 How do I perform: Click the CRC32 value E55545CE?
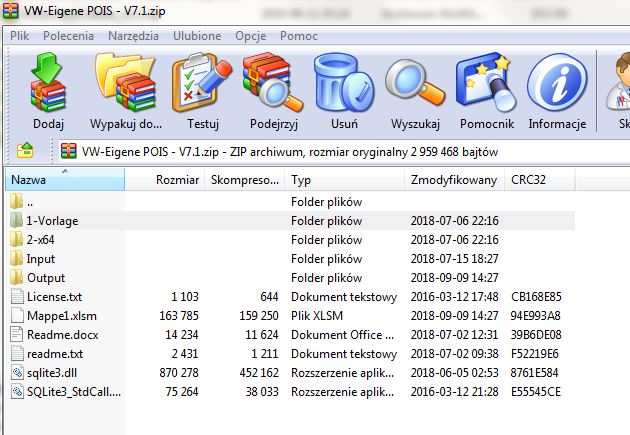[x=536, y=392]
